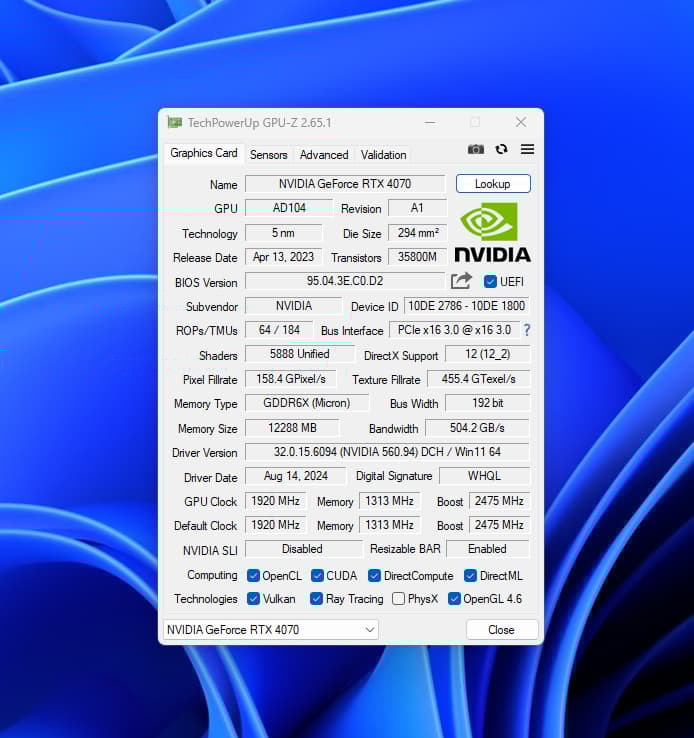Click the Die Size value 294 mm²
The height and width of the screenshot is (738, 694).
coord(417,233)
